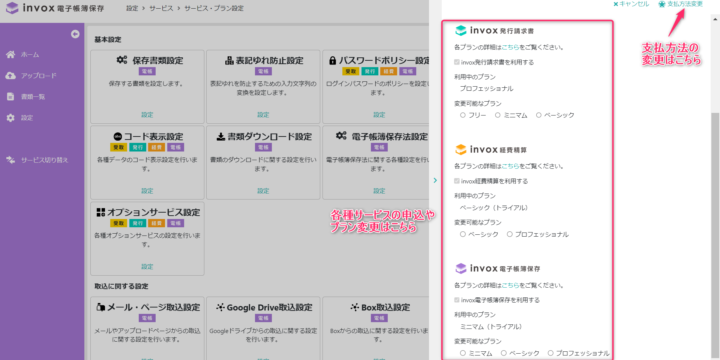Viewport: 720px width, 360px height.
Task: Toggle invox発行請求書を利用する checkbox
Action: [456, 62]
